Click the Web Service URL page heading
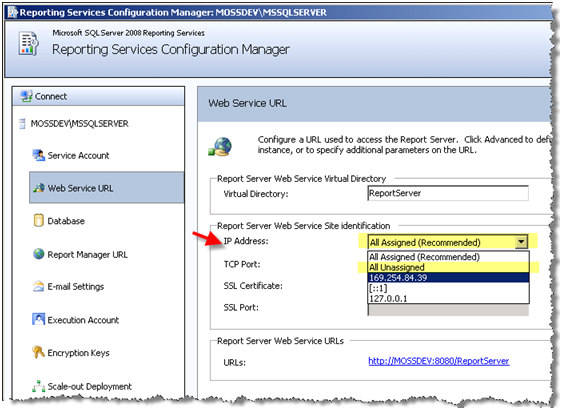This screenshot has width=562, height=410. (x=247, y=103)
